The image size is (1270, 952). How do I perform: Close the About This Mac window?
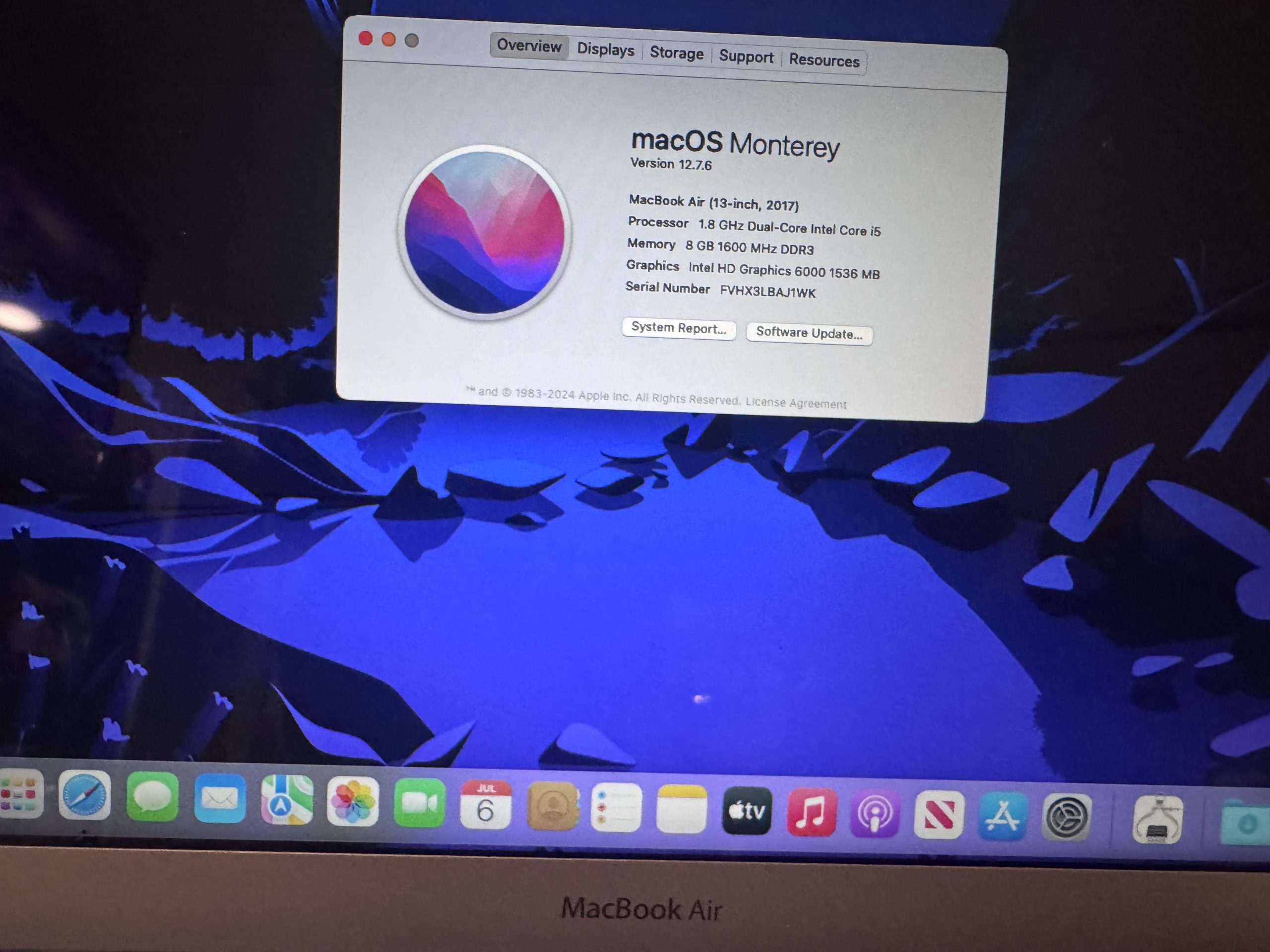(x=366, y=39)
